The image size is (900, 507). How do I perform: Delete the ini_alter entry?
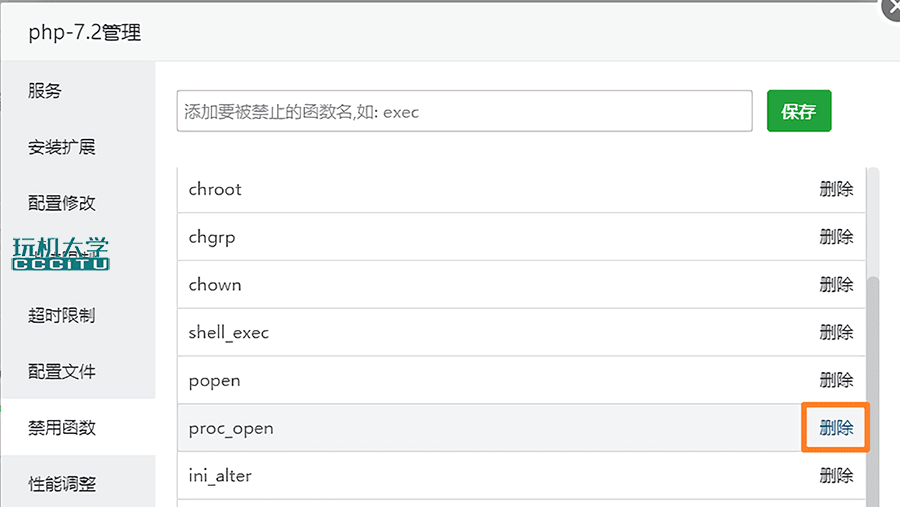click(x=836, y=476)
